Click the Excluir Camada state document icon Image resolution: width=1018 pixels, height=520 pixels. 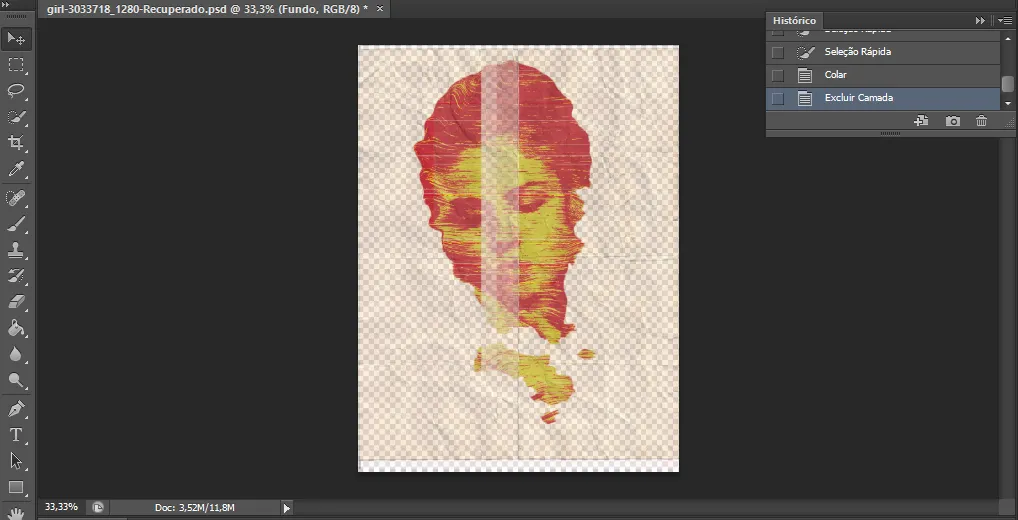pyautogui.click(x=805, y=99)
